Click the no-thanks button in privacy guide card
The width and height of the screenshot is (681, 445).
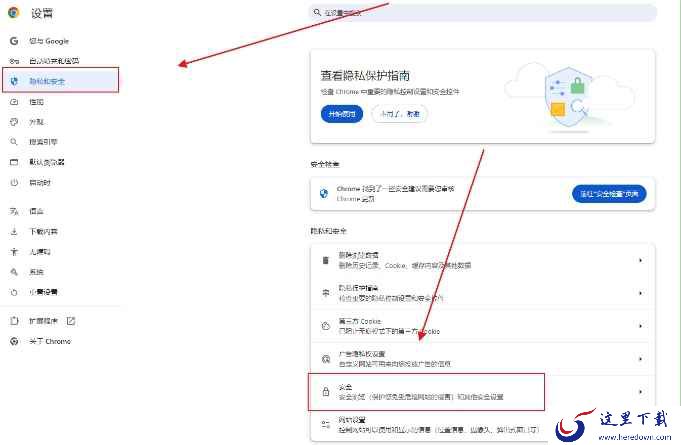point(400,114)
